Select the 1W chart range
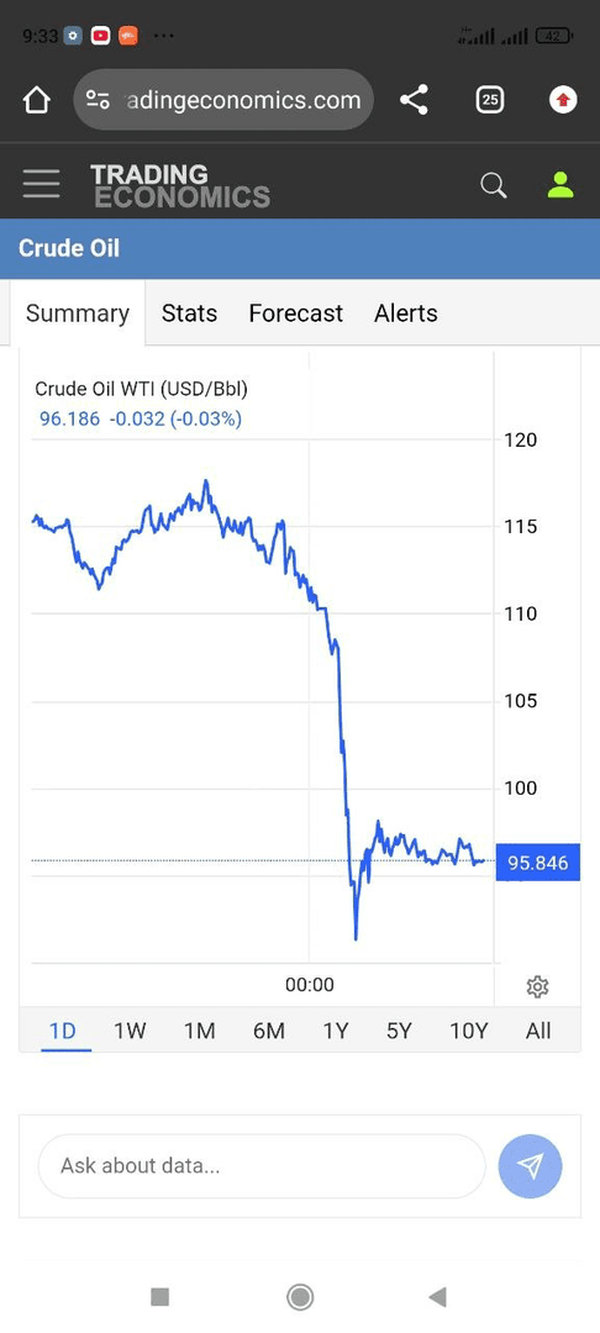Image resolution: width=600 pixels, height=1333 pixels. [130, 1030]
